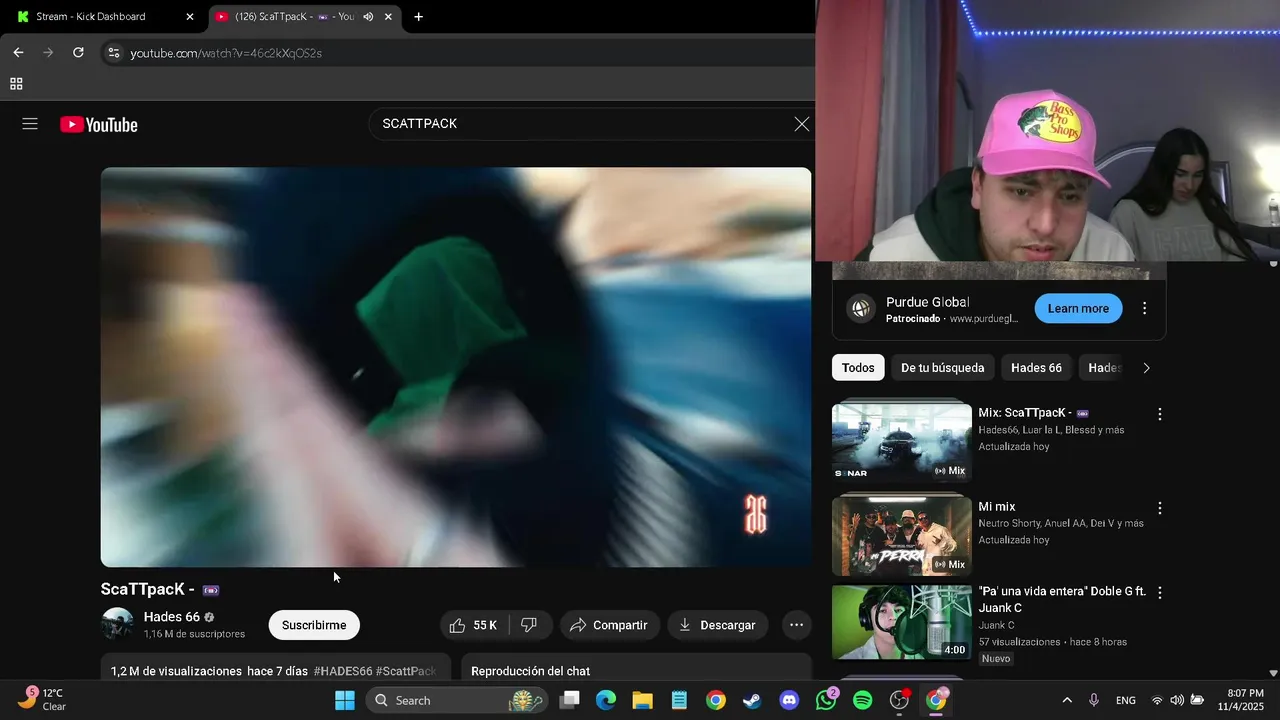Click the Learn more ad button
Image resolution: width=1280 pixels, height=720 pixels.
(1078, 308)
